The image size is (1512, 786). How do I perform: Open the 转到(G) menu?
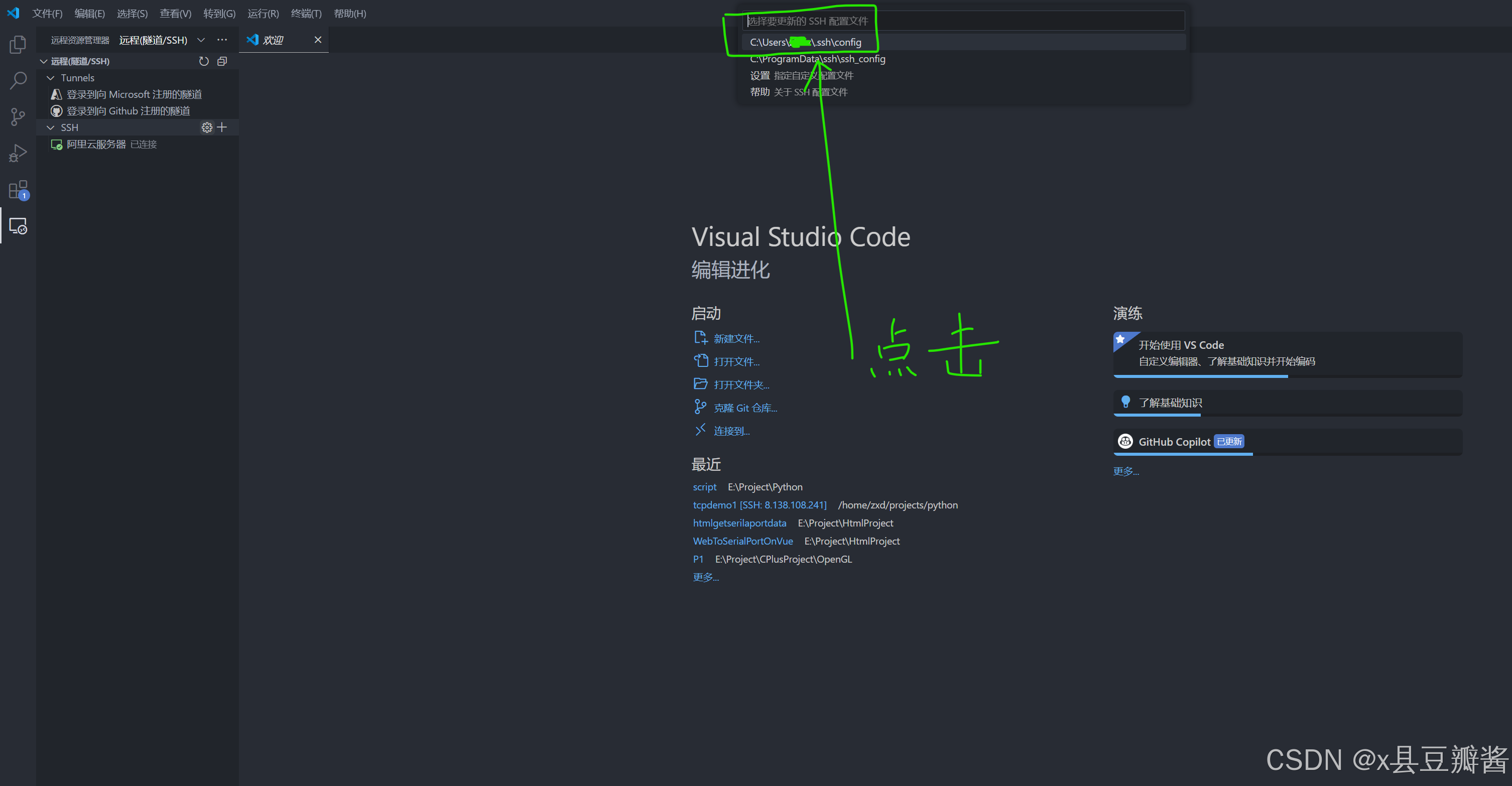[219, 13]
